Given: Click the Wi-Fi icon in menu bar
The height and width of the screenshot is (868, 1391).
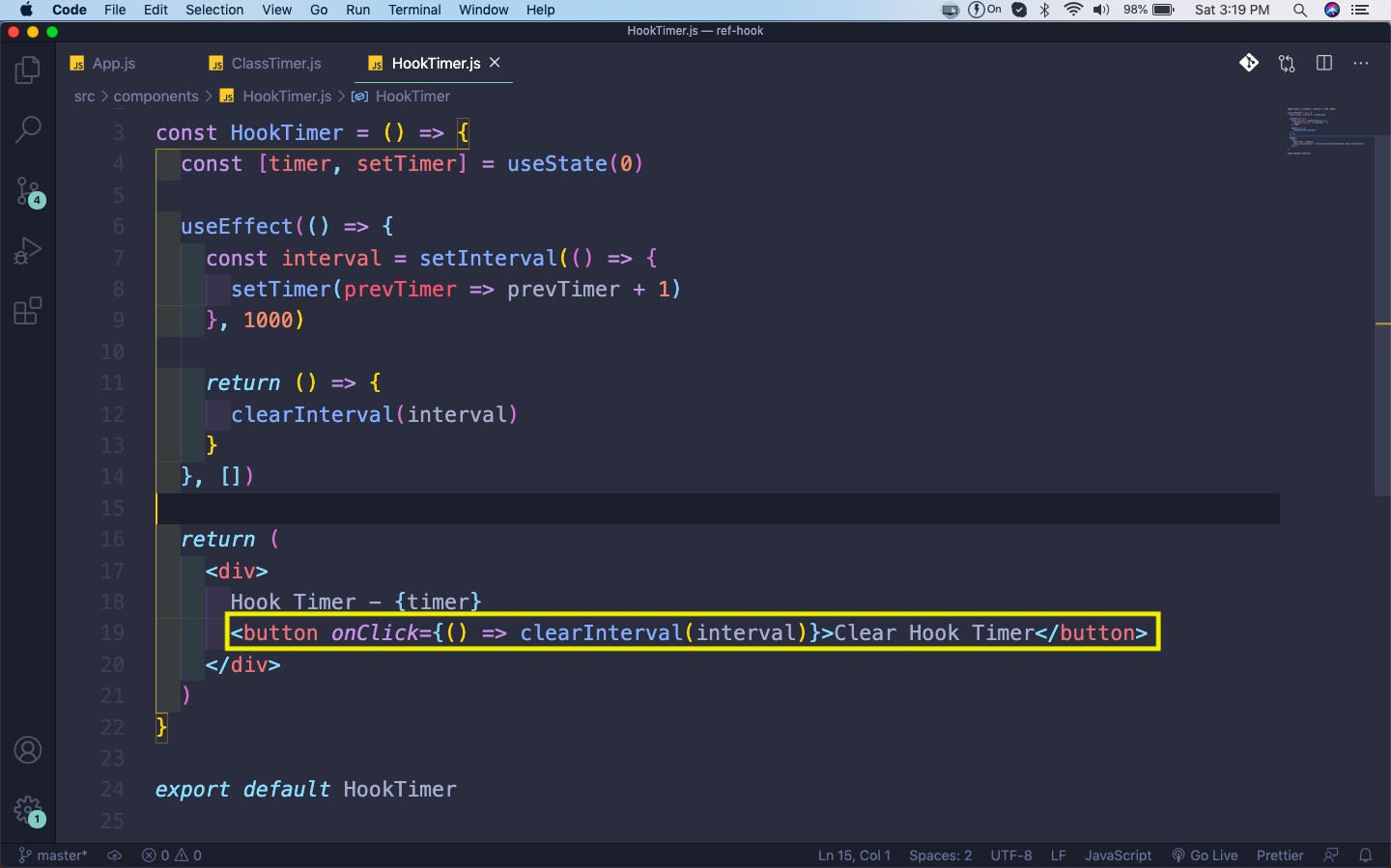Looking at the screenshot, I should pyautogui.click(x=1073, y=10).
